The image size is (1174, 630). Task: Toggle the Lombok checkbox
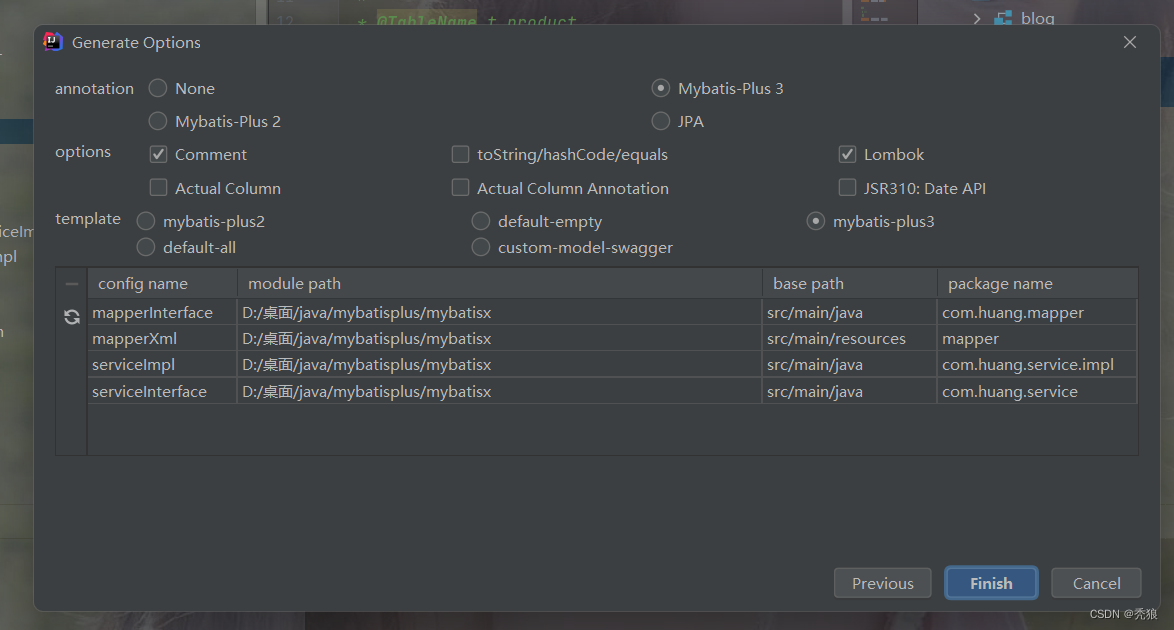click(847, 154)
